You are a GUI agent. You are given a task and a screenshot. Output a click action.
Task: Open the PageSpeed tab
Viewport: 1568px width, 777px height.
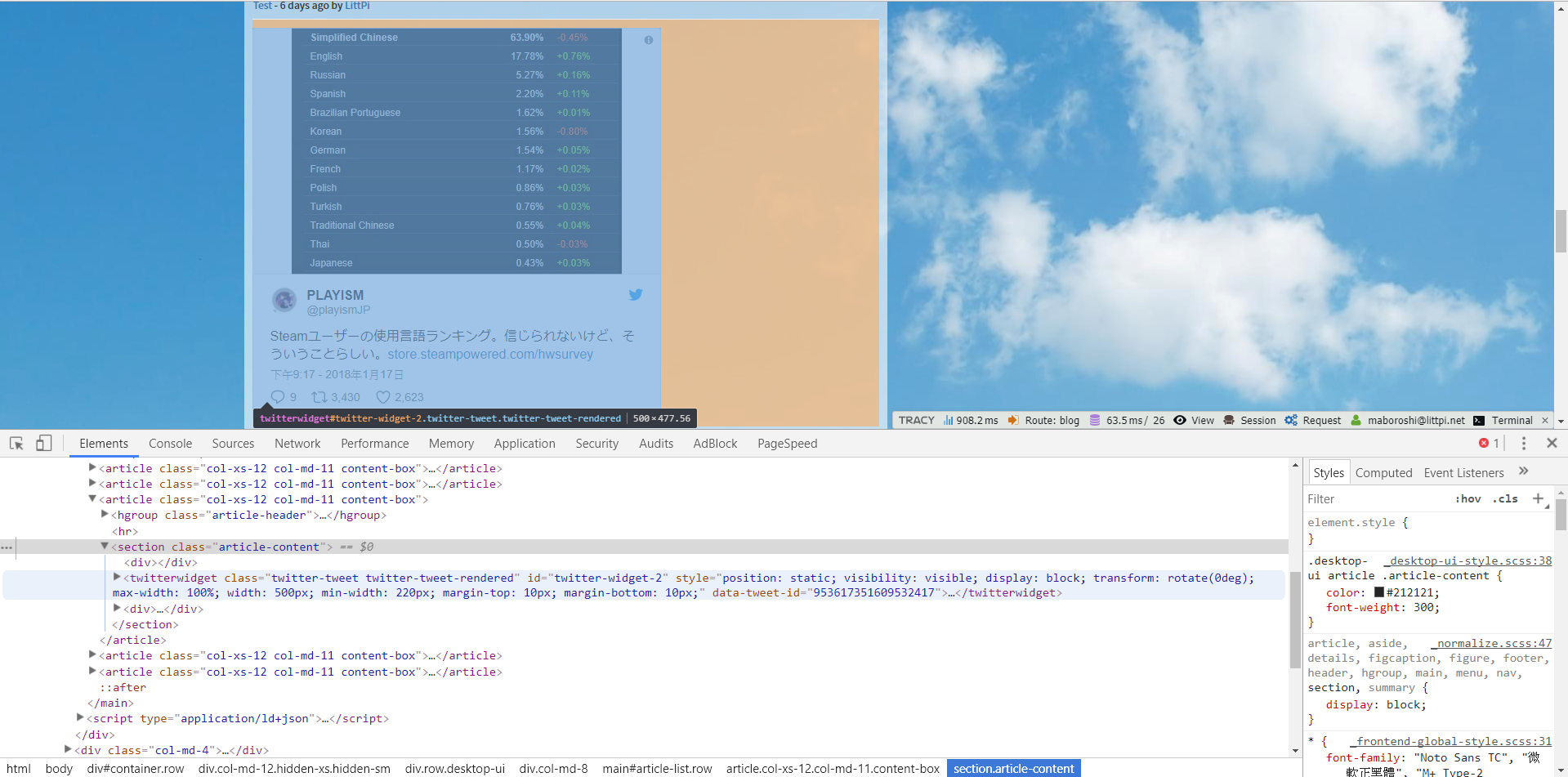(787, 443)
